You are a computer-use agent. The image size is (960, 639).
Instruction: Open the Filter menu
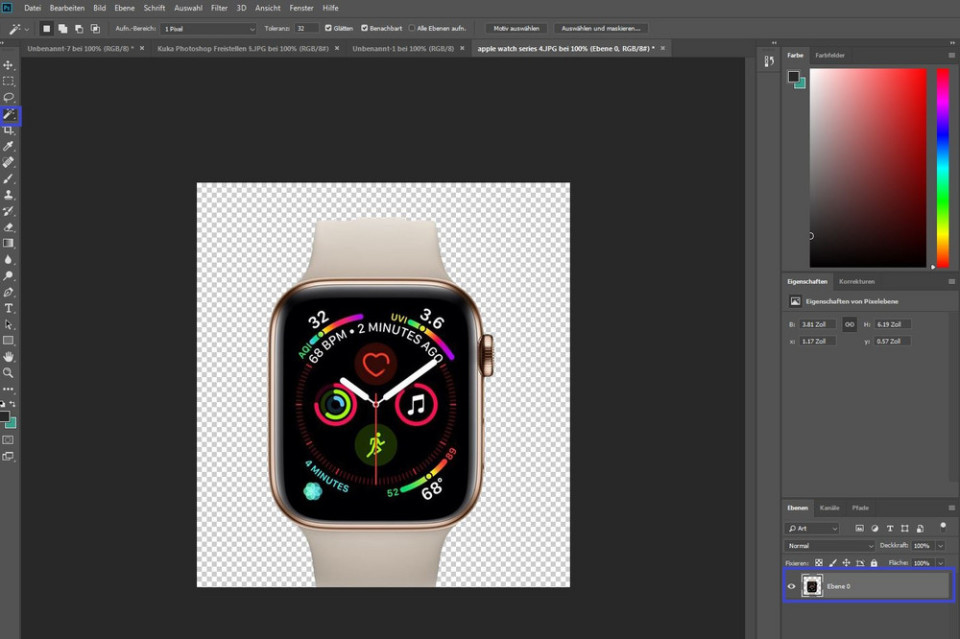219,8
